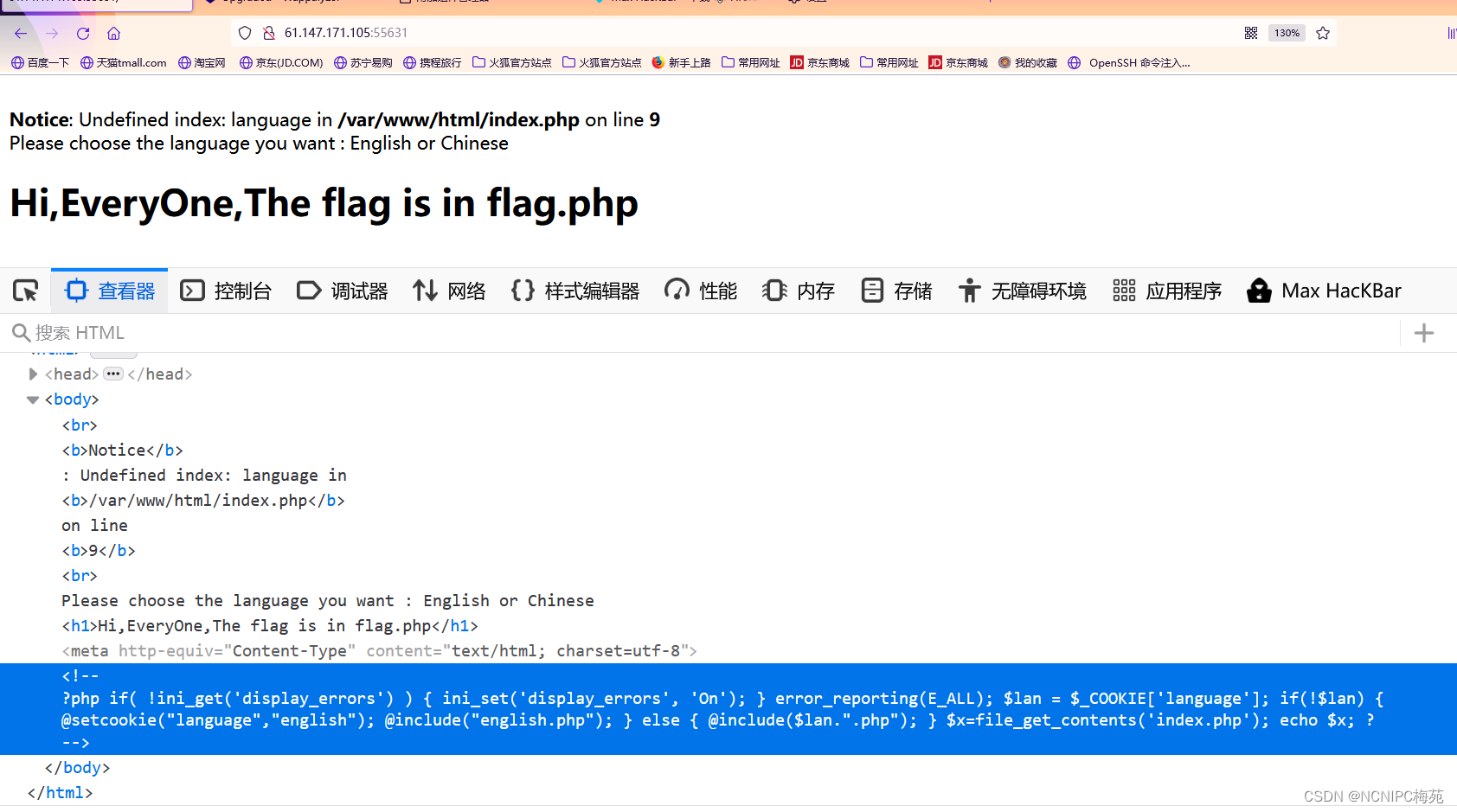
Task: Click the page heading 'The flag is in flag.php'
Action: 324,203
